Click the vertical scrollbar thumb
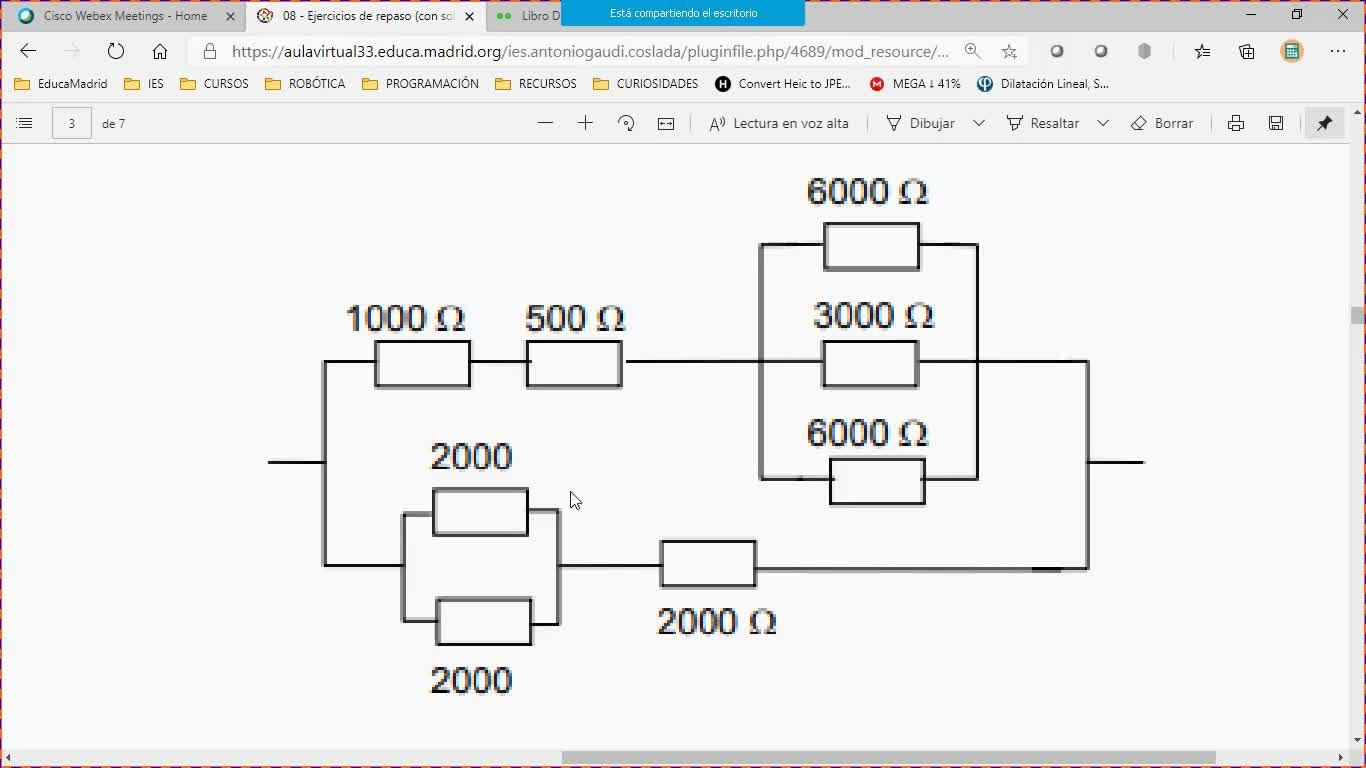This screenshot has width=1366, height=768. tap(1357, 316)
